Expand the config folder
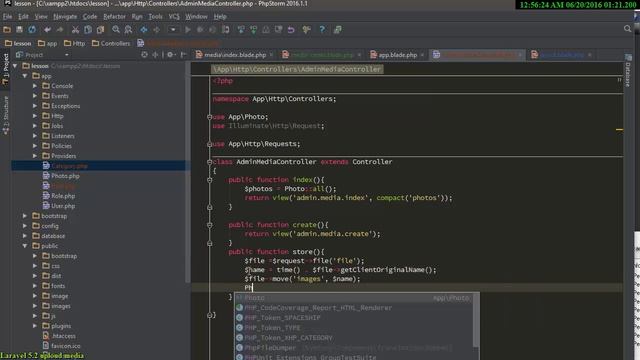640x360 pixels. [25, 226]
